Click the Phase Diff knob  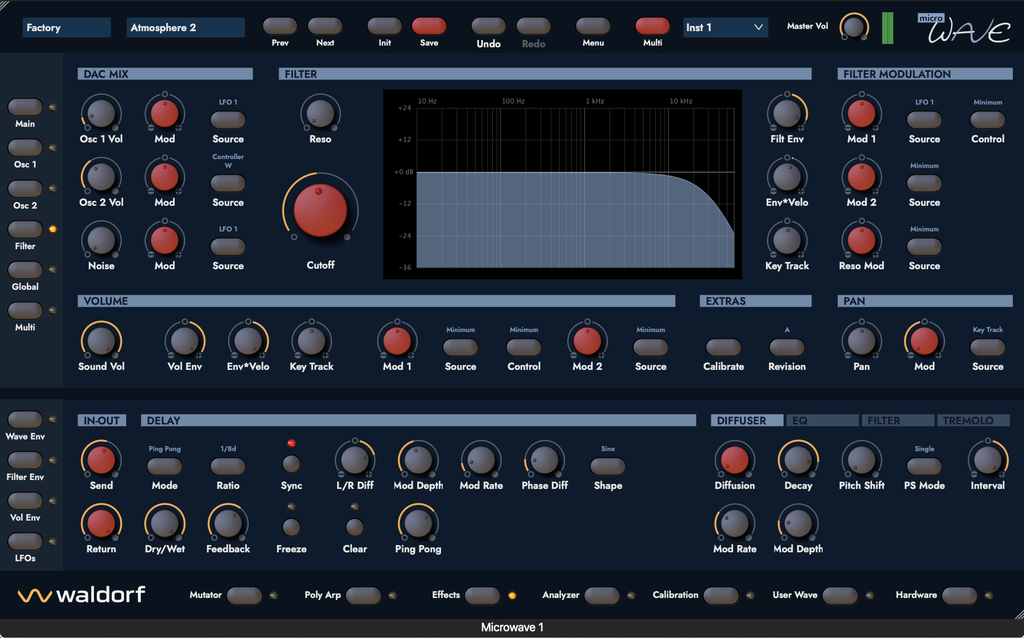[x=545, y=459]
